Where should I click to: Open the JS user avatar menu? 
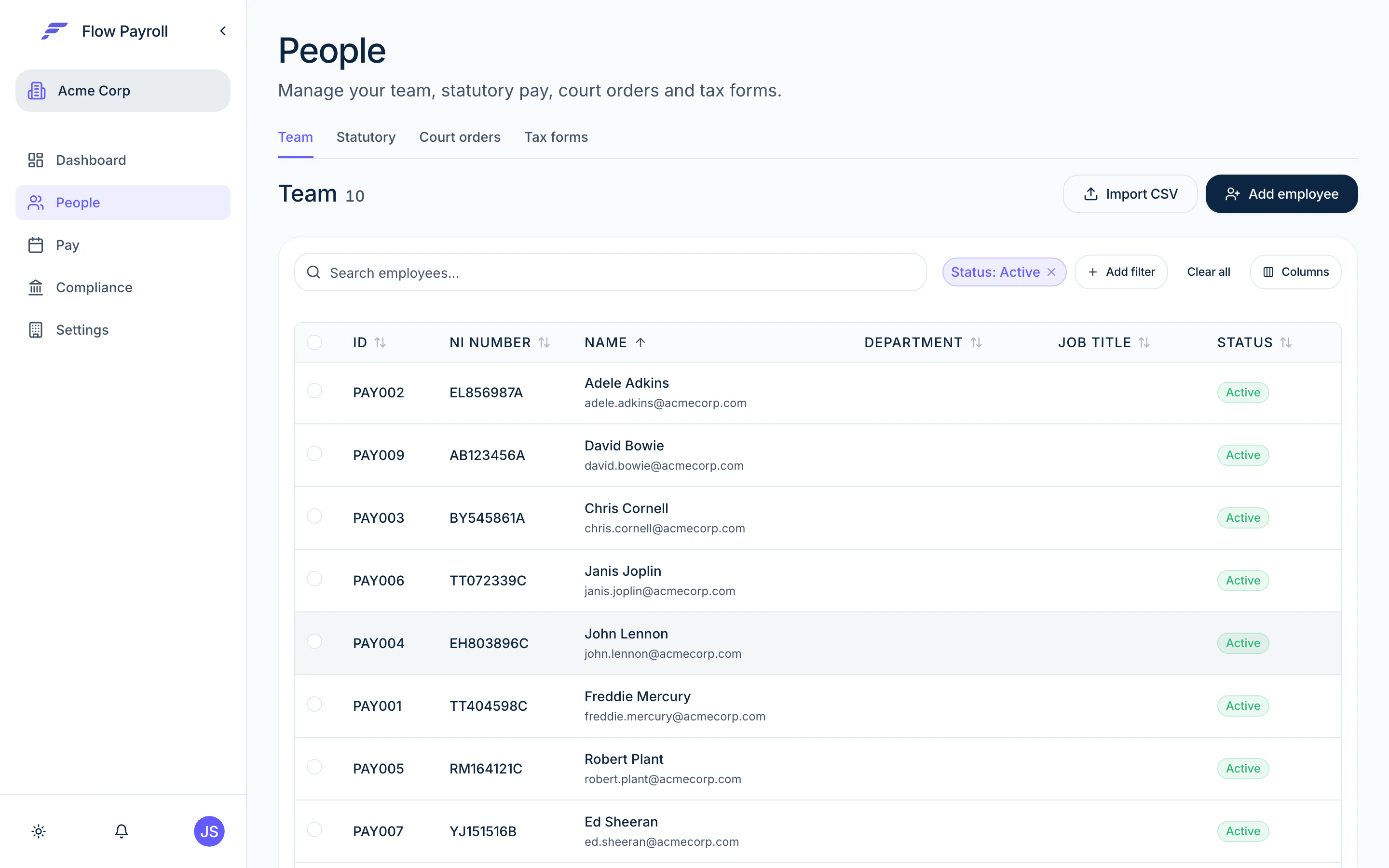point(209,831)
